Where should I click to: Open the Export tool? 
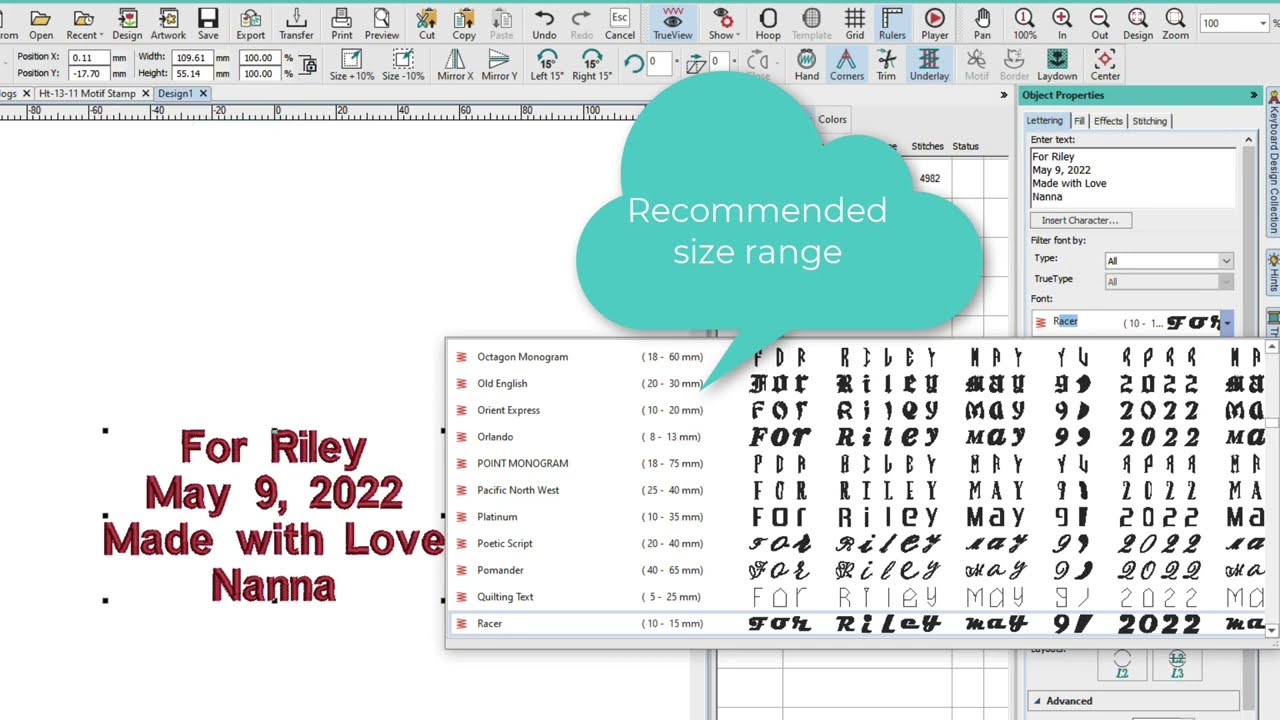[x=251, y=23]
